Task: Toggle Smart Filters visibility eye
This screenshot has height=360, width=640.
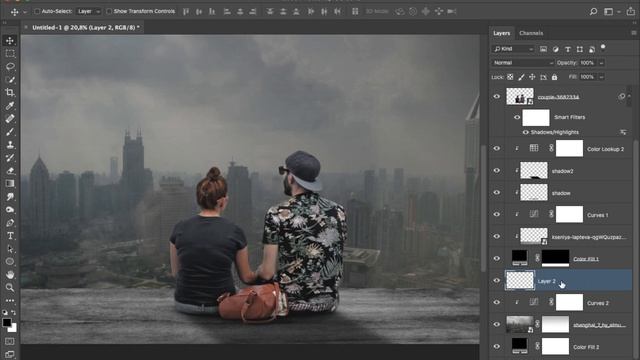Action: click(517, 117)
